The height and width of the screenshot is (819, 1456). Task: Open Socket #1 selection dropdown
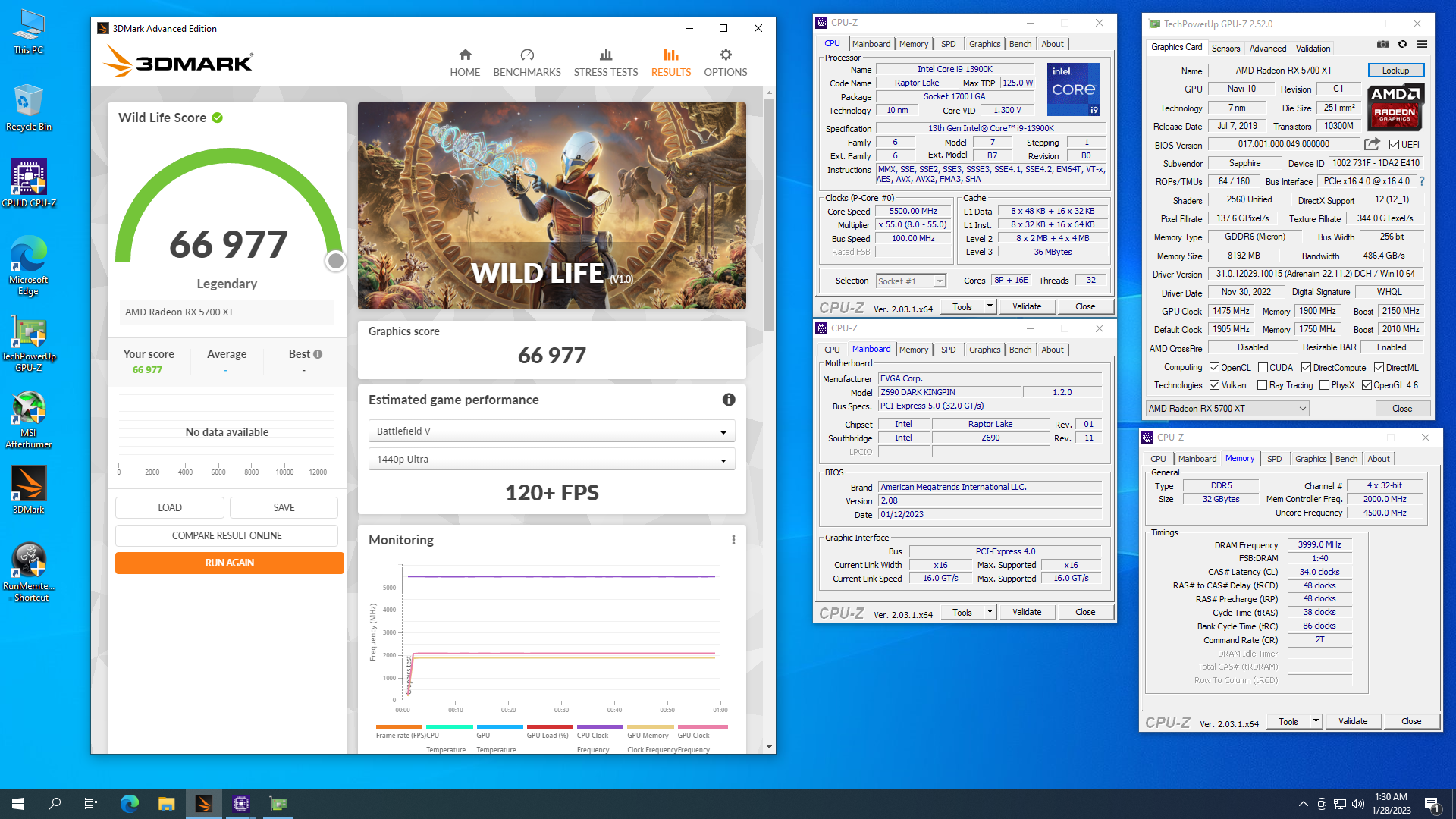point(911,281)
